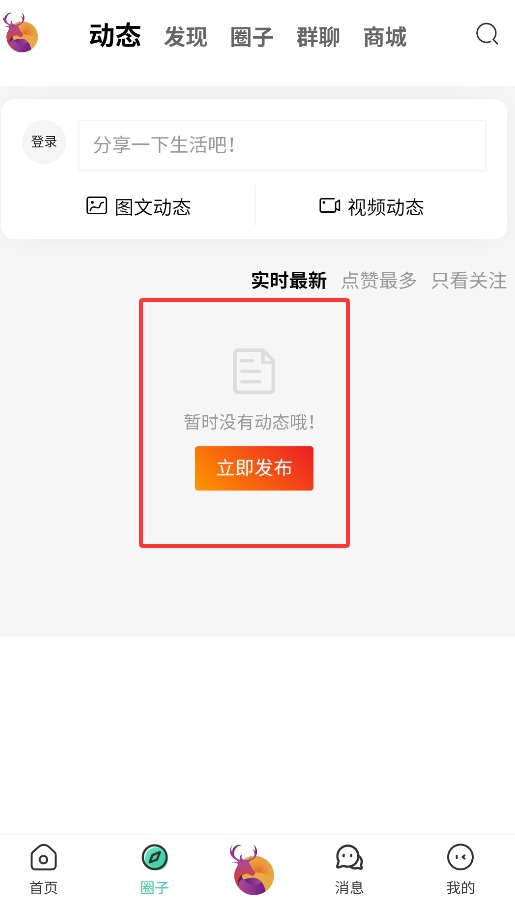This screenshot has height=898, width=515.
Task: Sort by 点赞最多
Action: pos(379,281)
